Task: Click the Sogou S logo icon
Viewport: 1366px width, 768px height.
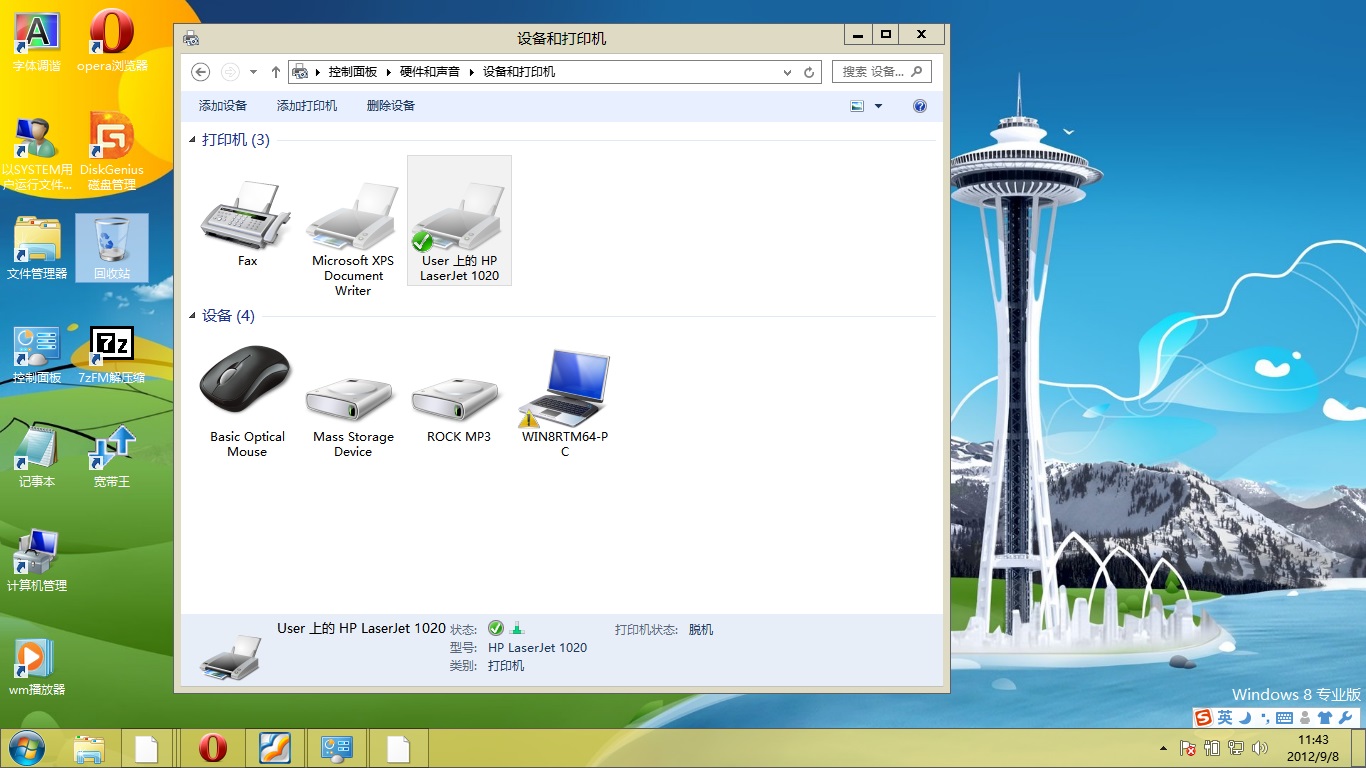Action: [1204, 718]
